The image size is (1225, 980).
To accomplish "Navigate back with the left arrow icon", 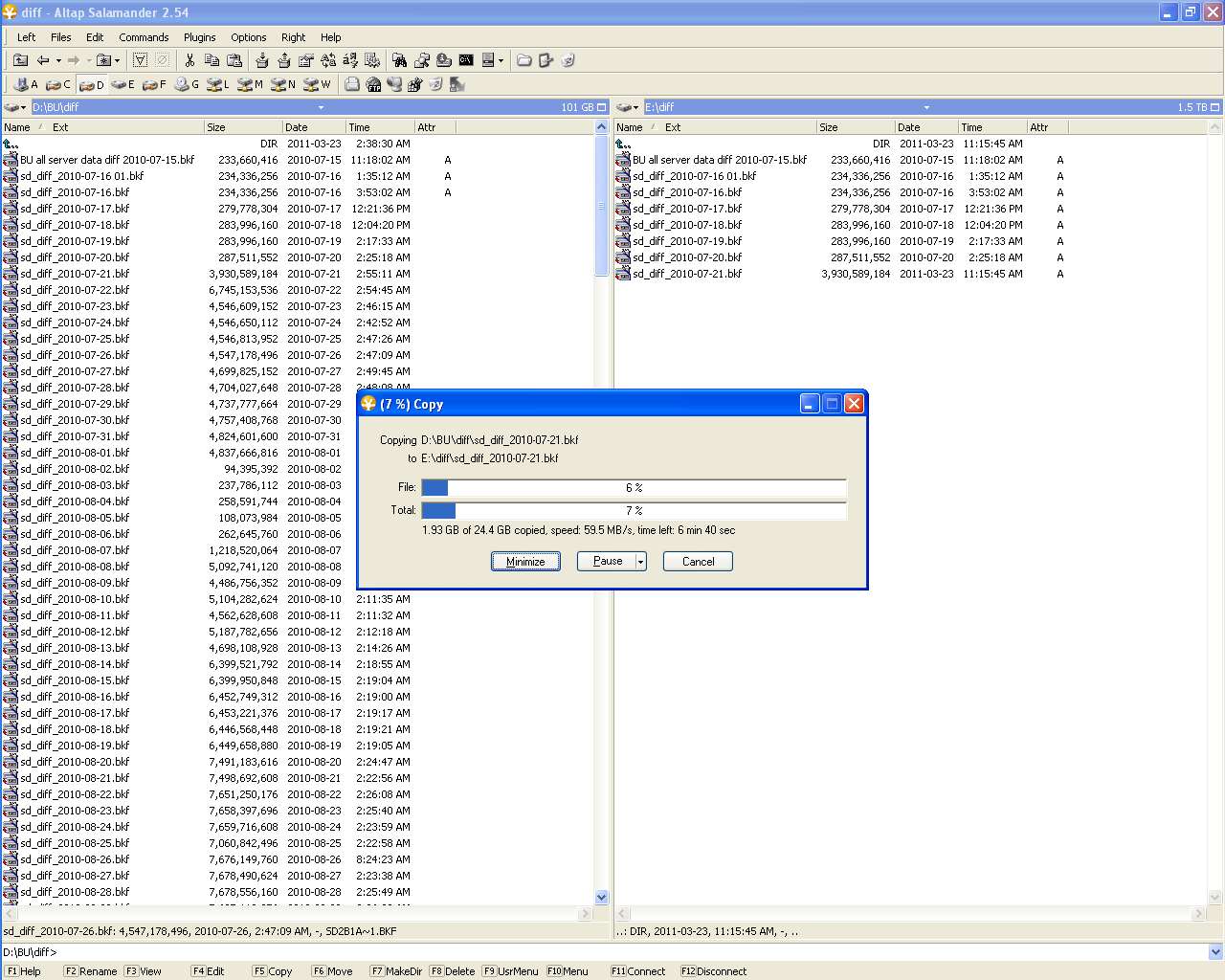I will [43, 60].
